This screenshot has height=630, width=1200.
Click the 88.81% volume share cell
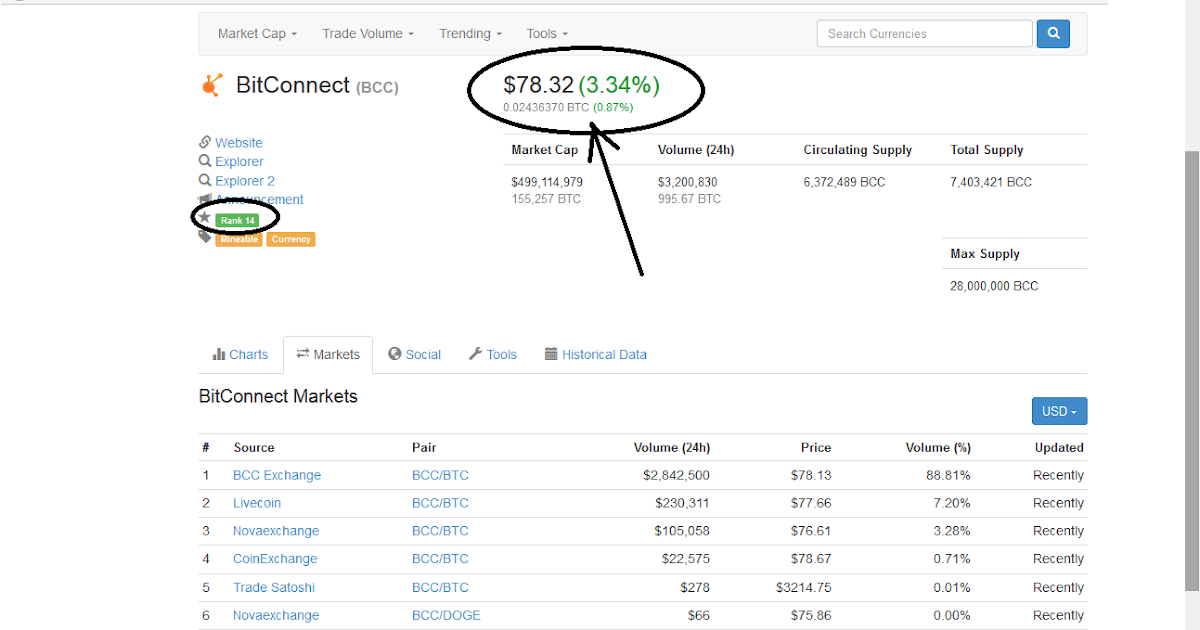(x=948, y=475)
